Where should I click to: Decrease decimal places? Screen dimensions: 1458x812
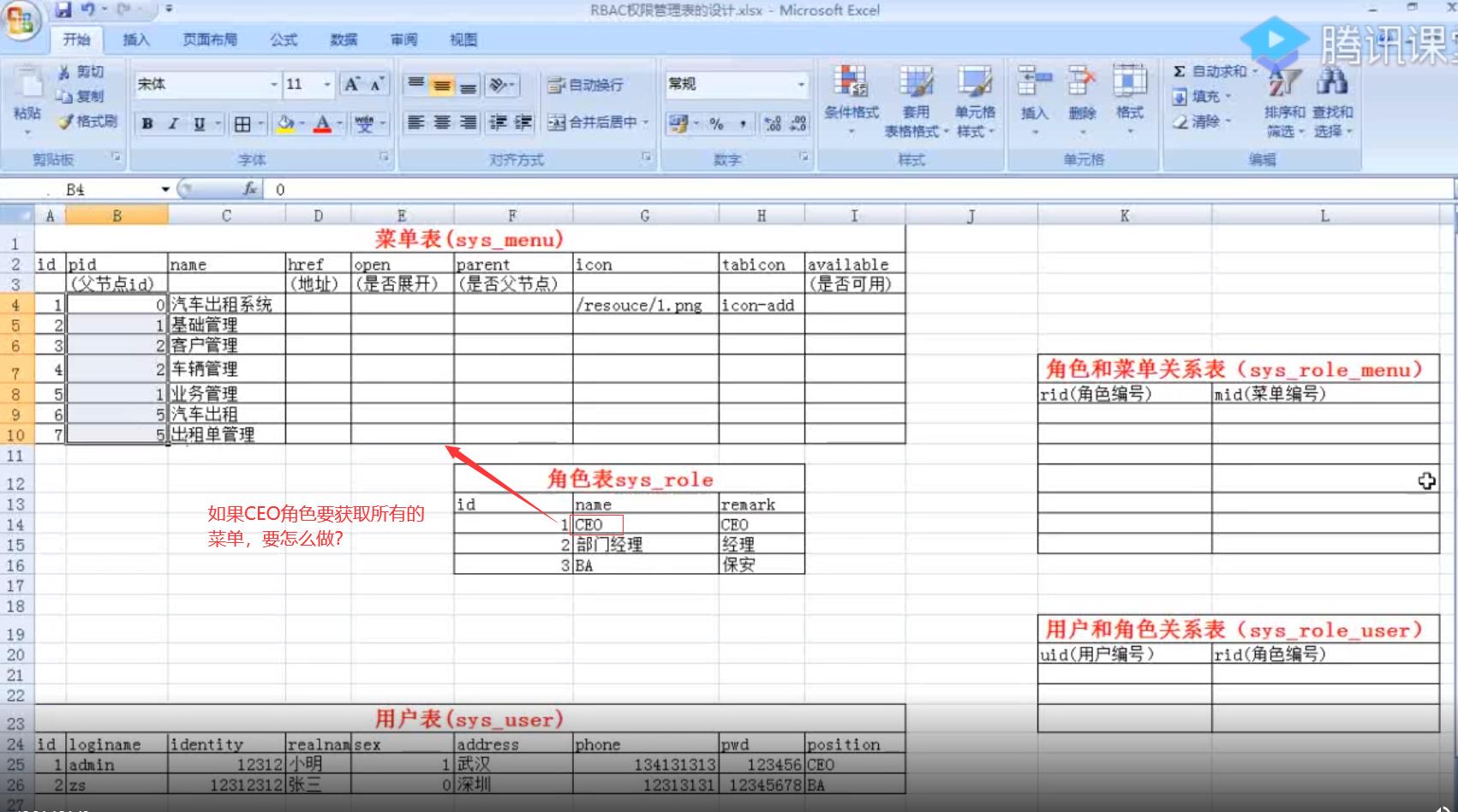798,124
